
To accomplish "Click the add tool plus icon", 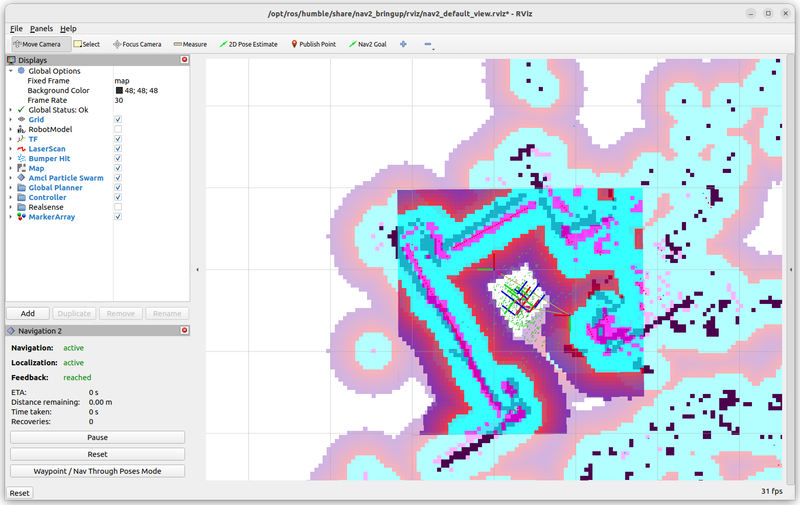I will 404,44.
